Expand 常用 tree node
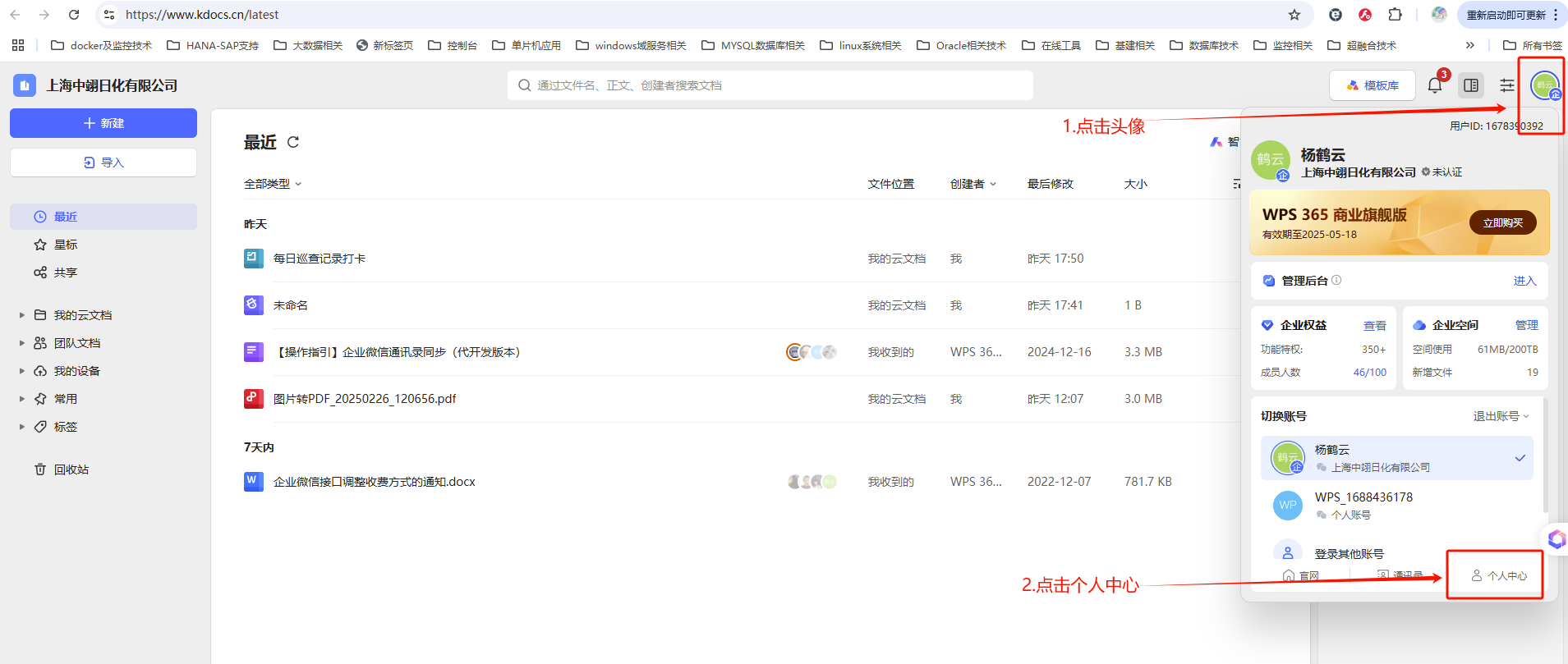This screenshot has height=664, width=1568. tap(21, 399)
